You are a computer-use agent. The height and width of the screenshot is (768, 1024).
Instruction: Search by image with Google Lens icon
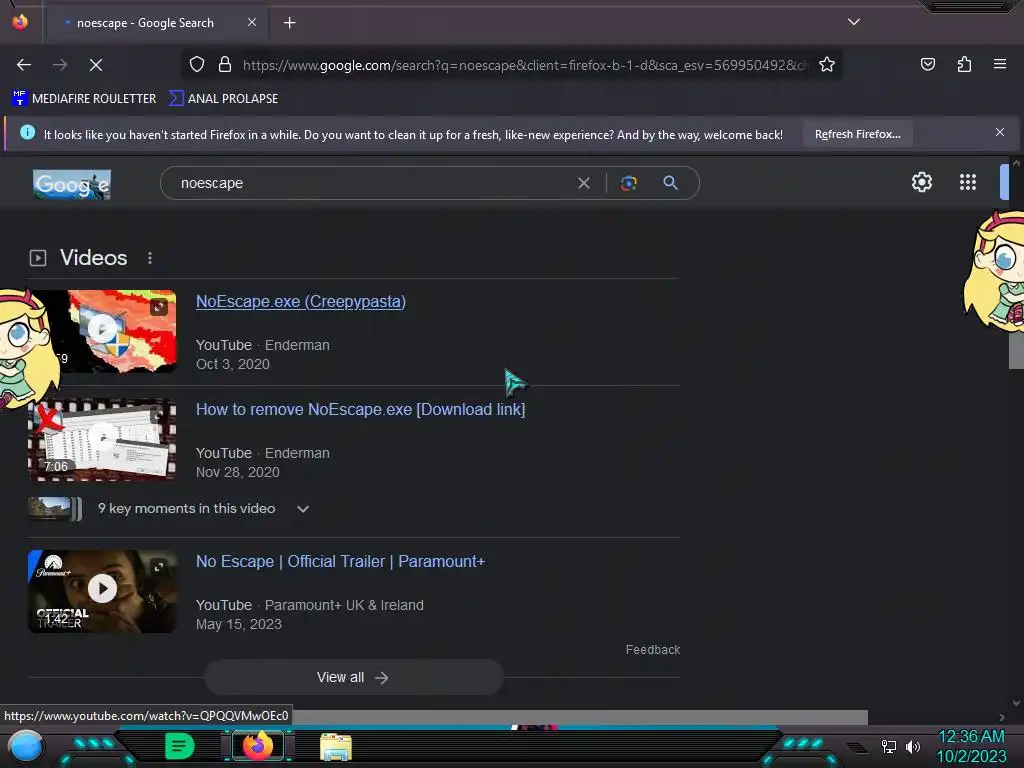tap(628, 184)
